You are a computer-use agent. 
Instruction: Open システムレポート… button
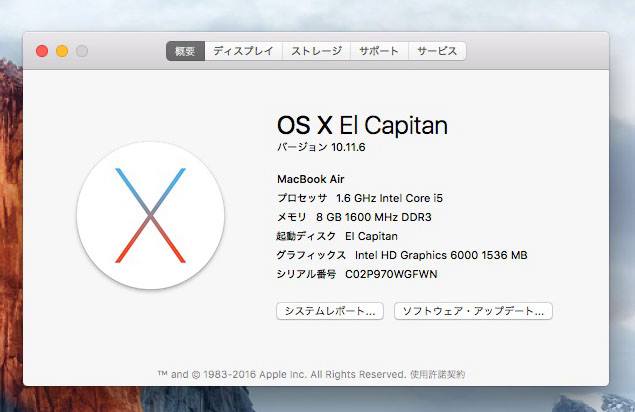(x=330, y=311)
